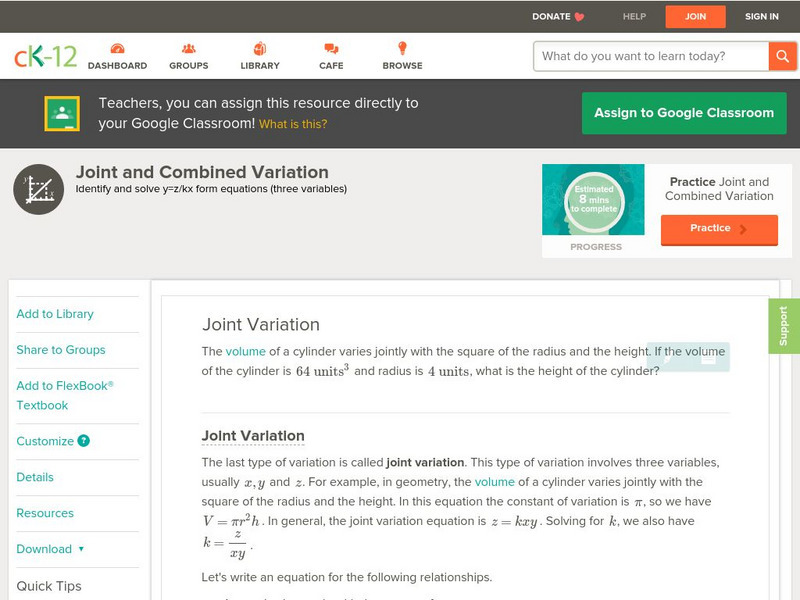Click the arrow icon on Practice button
The image size is (800, 600).
743,229
